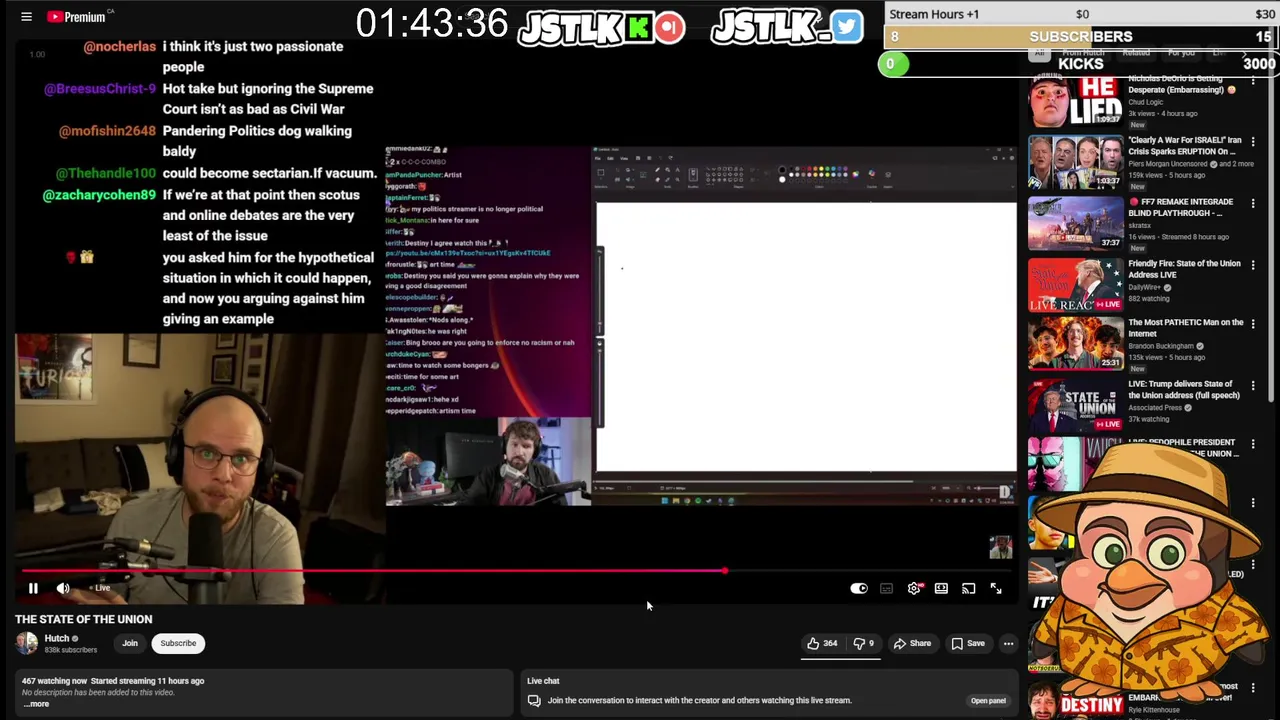The width and height of the screenshot is (1280, 720).
Task: Open LIVE: Trump delivers State of the Union title
Action: [x=1185, y=389]
